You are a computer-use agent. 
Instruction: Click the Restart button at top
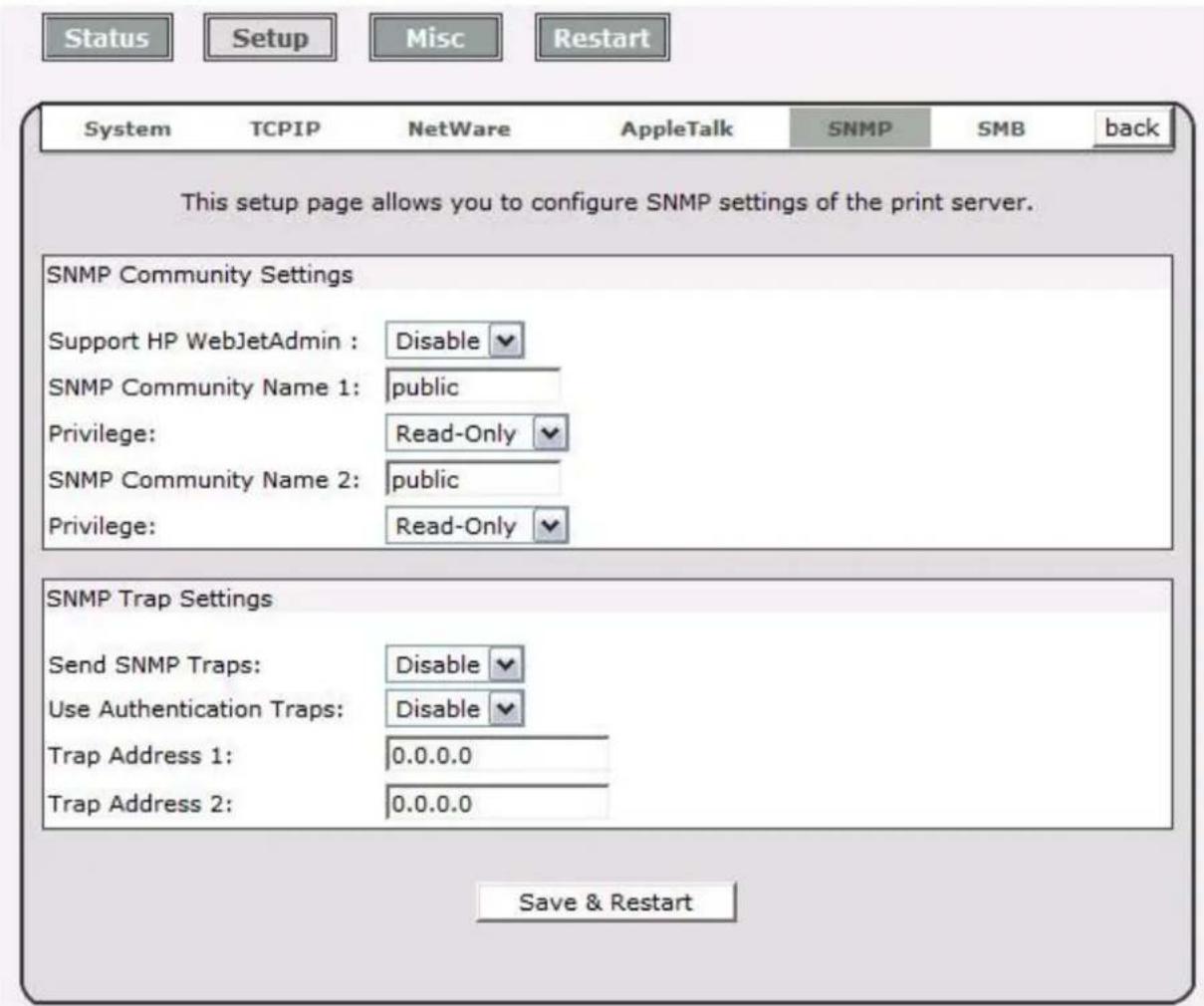point(602,39)
